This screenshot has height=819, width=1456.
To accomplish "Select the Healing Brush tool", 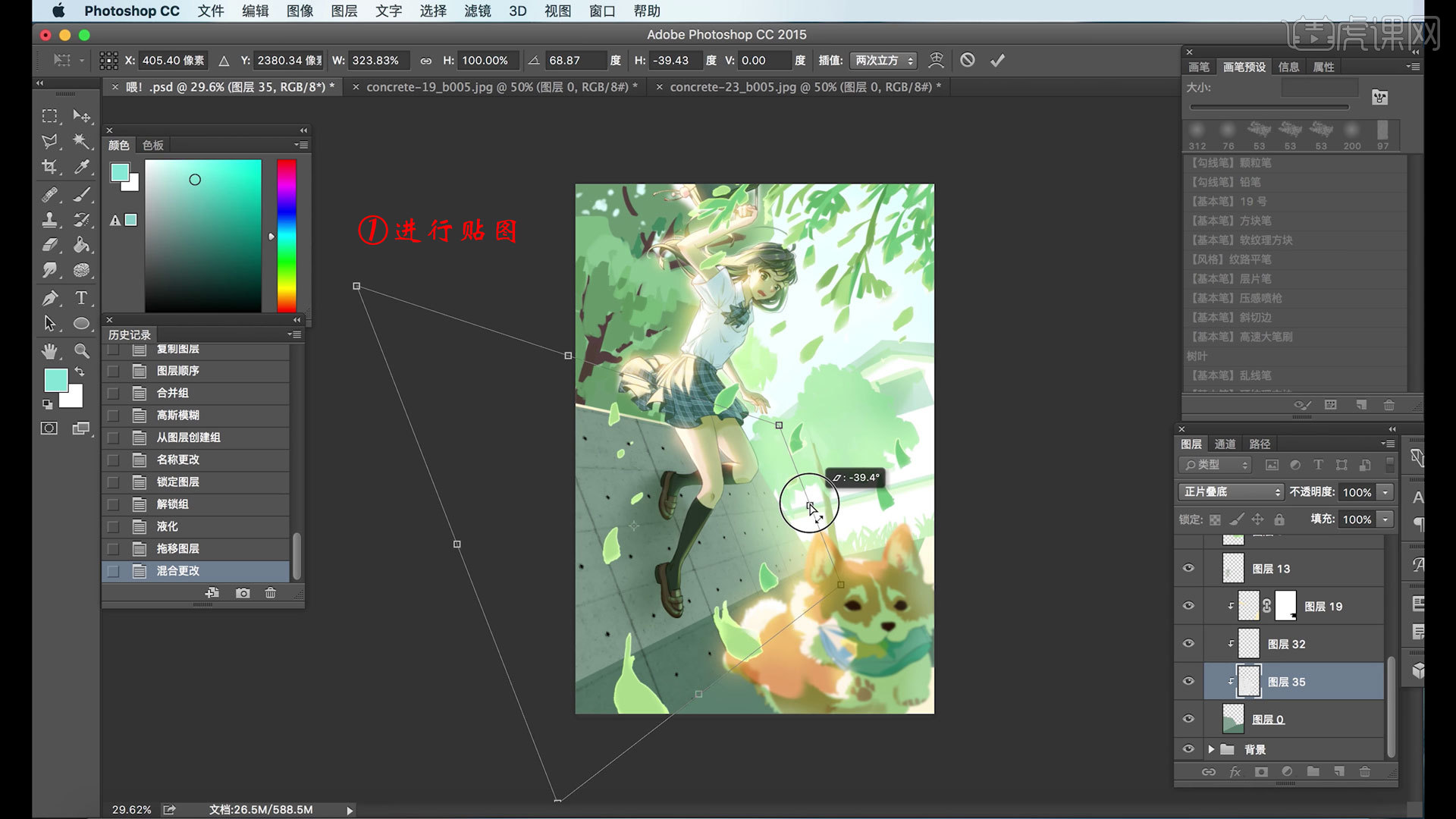I will tap(50, 195).
